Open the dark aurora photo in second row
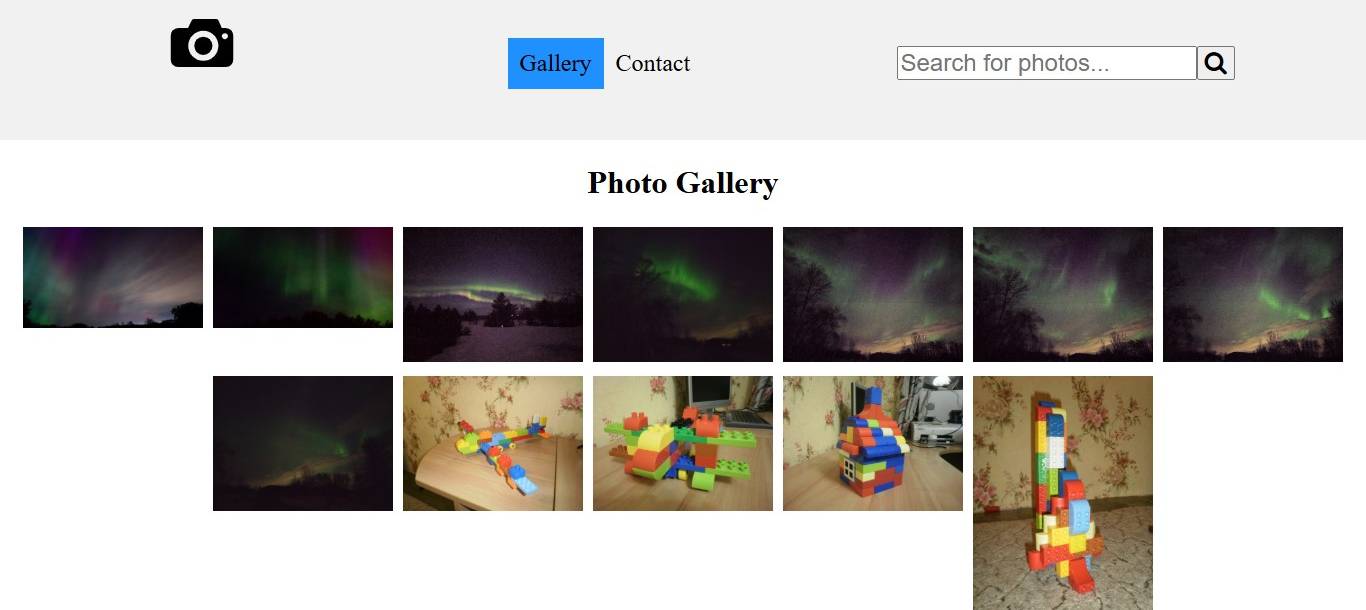This screenshot has height=610, width=1366. [303, 443]
